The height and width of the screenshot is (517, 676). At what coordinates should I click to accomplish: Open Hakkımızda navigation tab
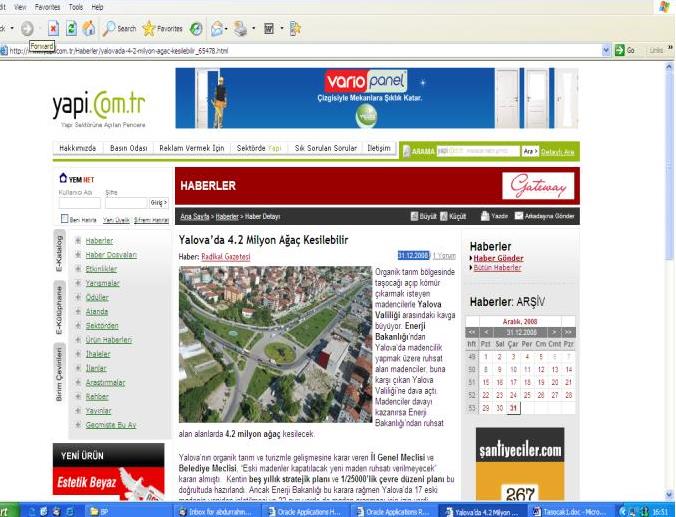(78, 148)
